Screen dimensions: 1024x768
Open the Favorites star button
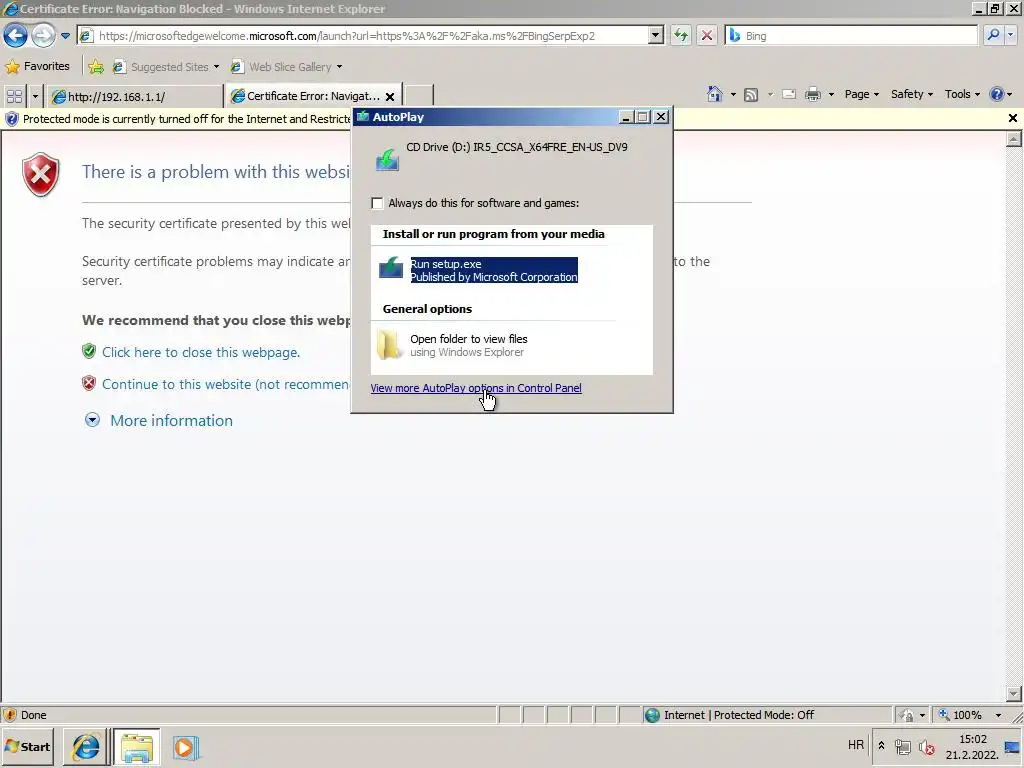[x=38, y=67]
